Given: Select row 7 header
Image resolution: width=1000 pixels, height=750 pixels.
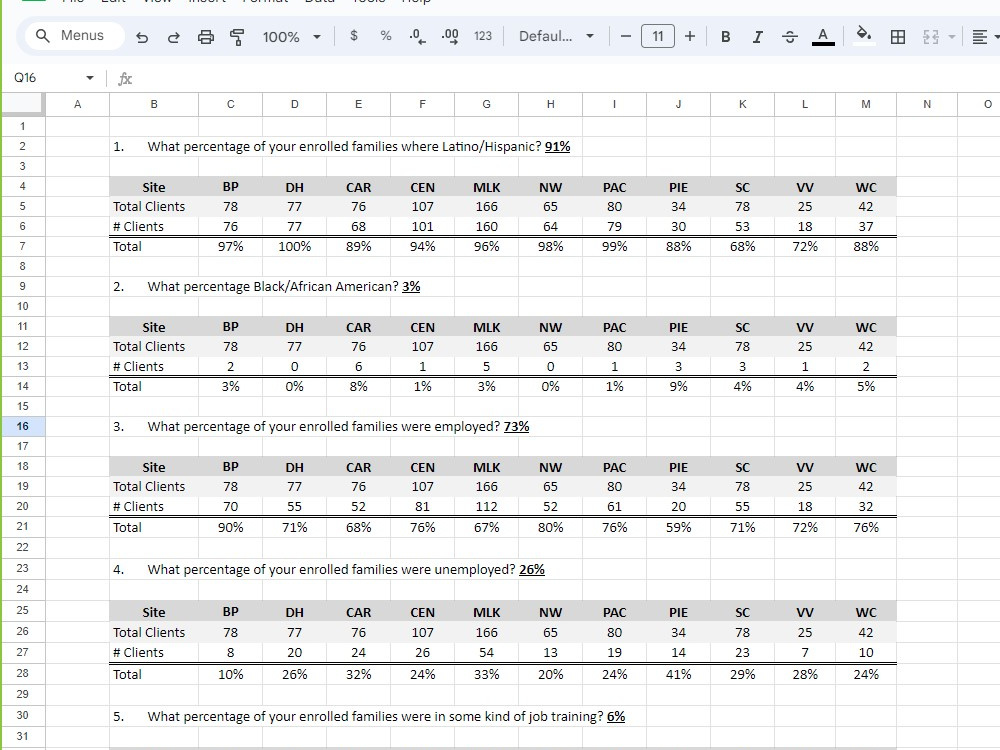Looking at the screenshot, I should (x=23, y=246).
